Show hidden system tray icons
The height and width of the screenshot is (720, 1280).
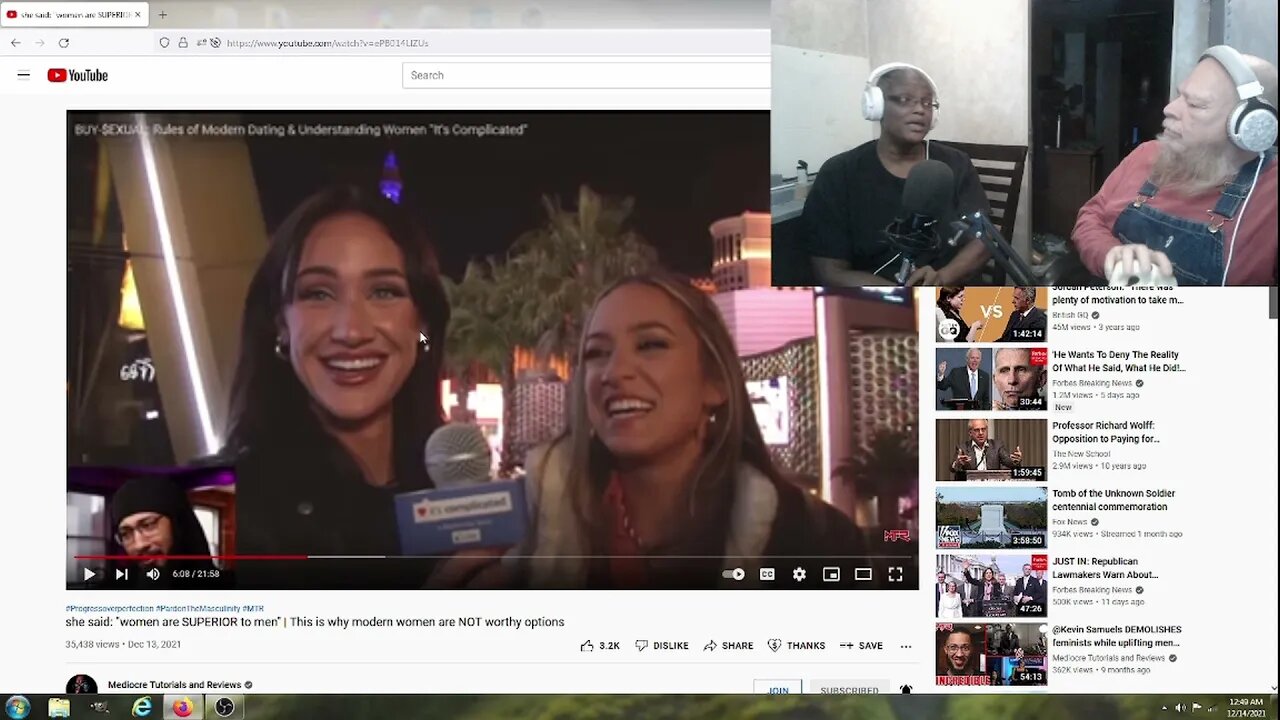coord(1164,708)
